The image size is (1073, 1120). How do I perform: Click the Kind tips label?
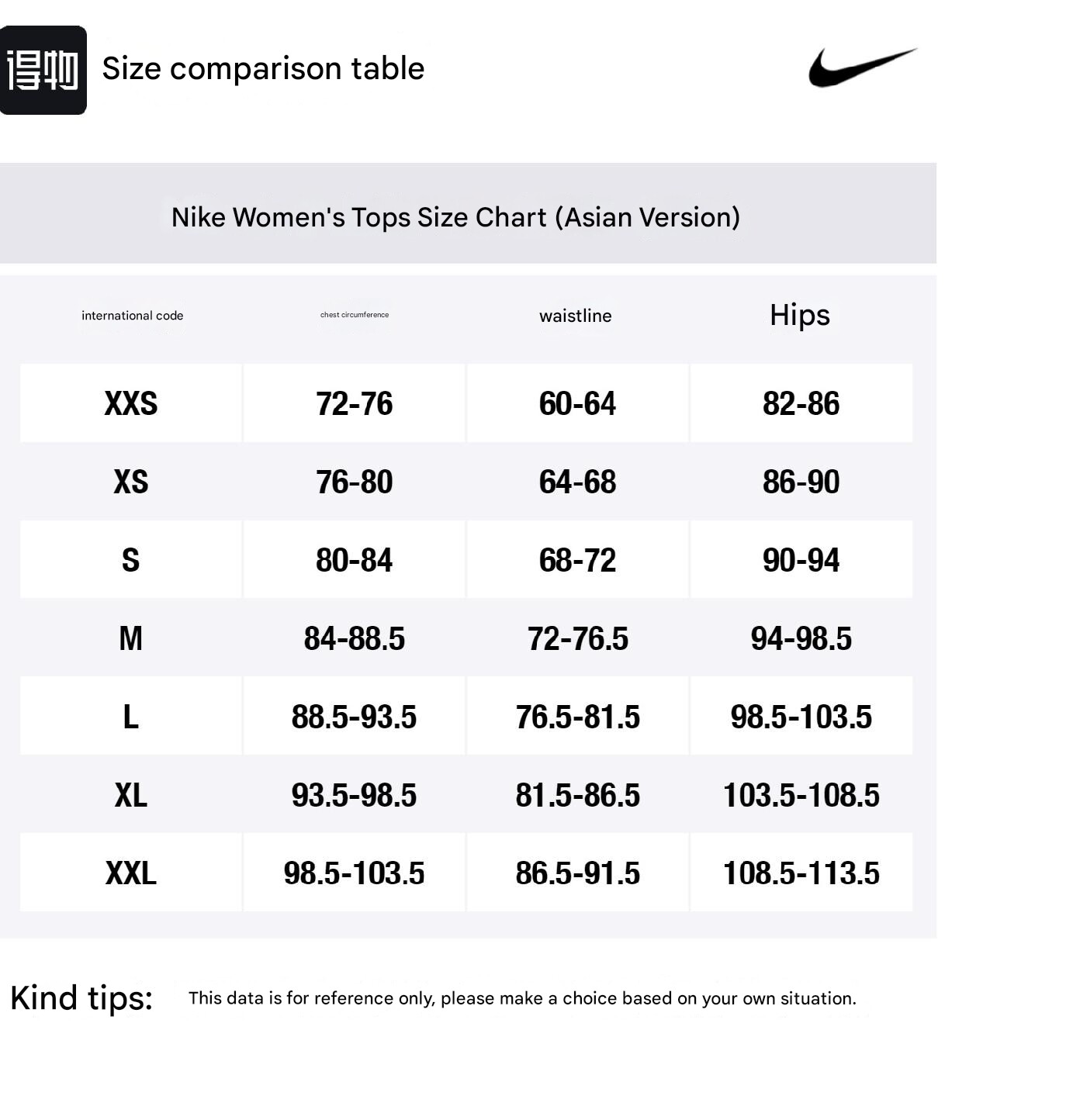pos(81,997)
